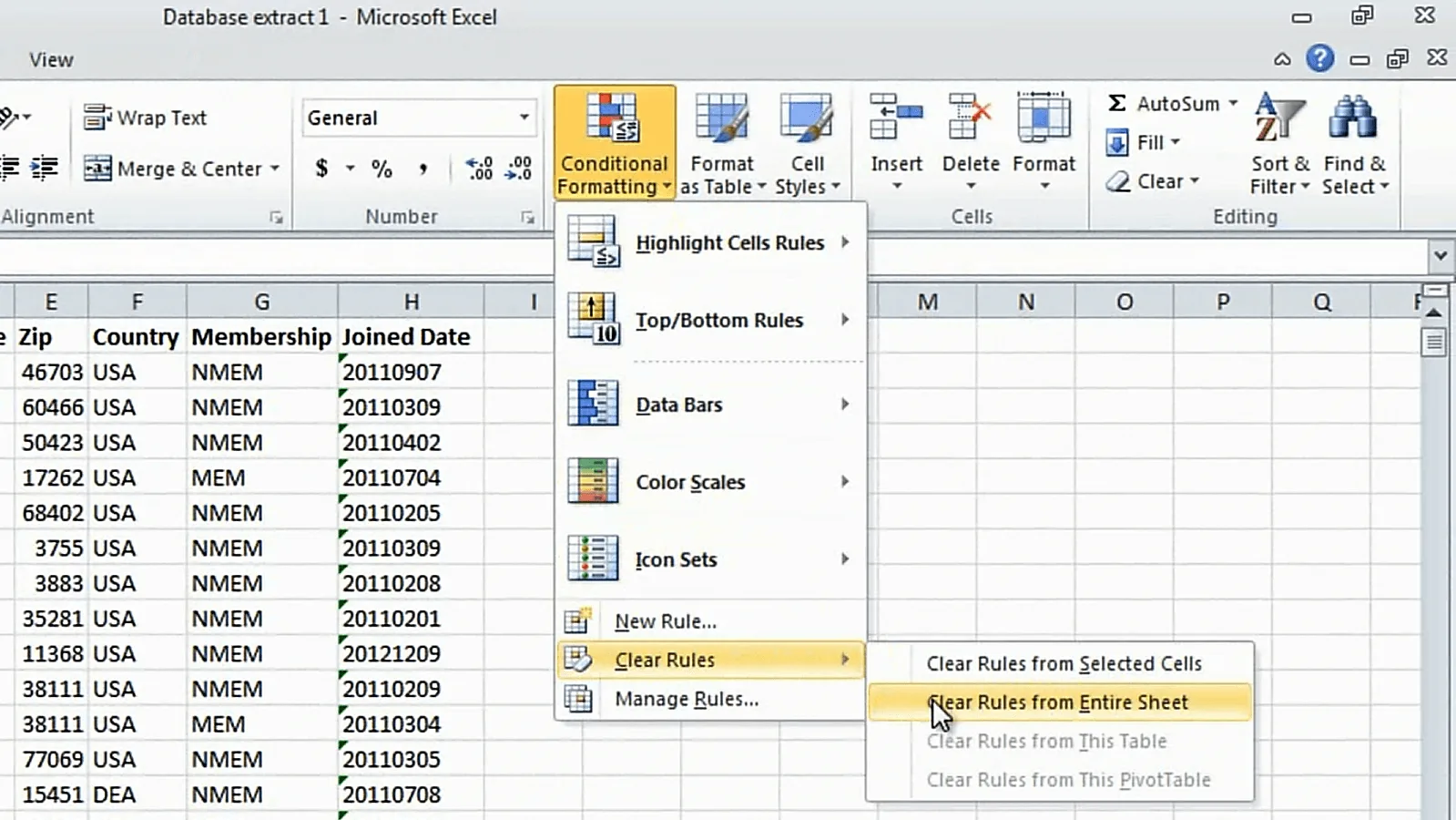Click the DEA country cell
Screen dimensions: 1456x820
pyautogui.click(x=137, y=794)
